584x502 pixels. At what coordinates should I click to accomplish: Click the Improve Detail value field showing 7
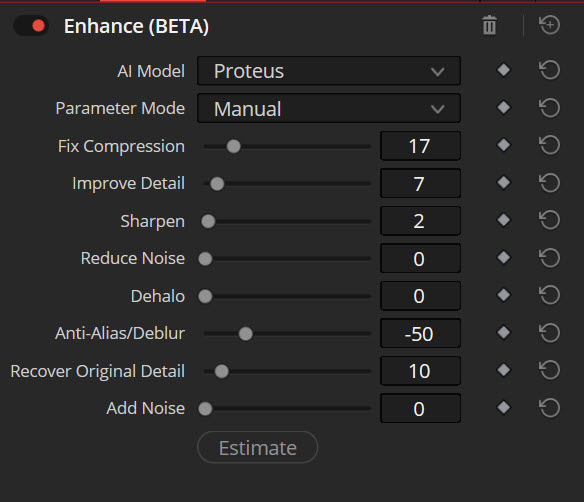pos(420,183)
